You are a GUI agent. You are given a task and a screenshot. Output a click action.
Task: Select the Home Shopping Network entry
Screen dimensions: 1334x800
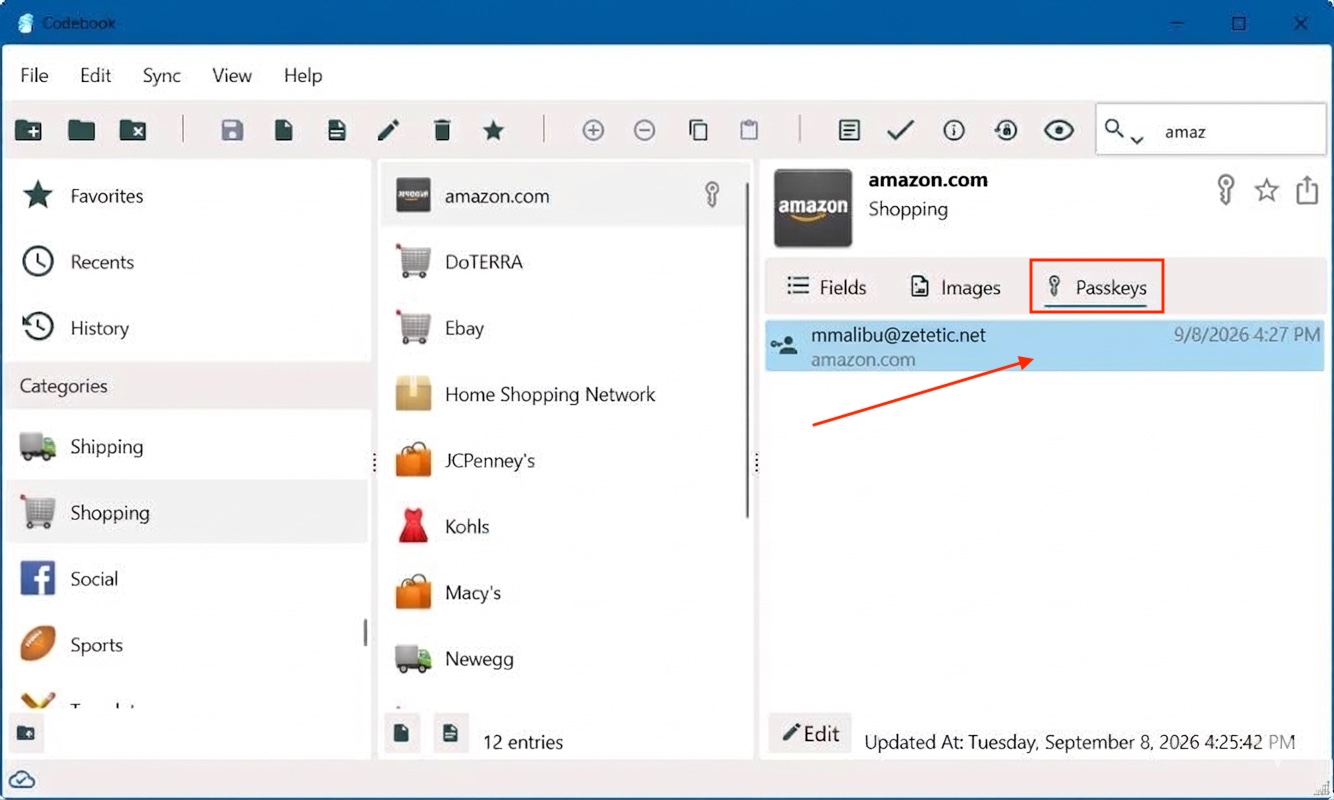(x=563, y=394)
